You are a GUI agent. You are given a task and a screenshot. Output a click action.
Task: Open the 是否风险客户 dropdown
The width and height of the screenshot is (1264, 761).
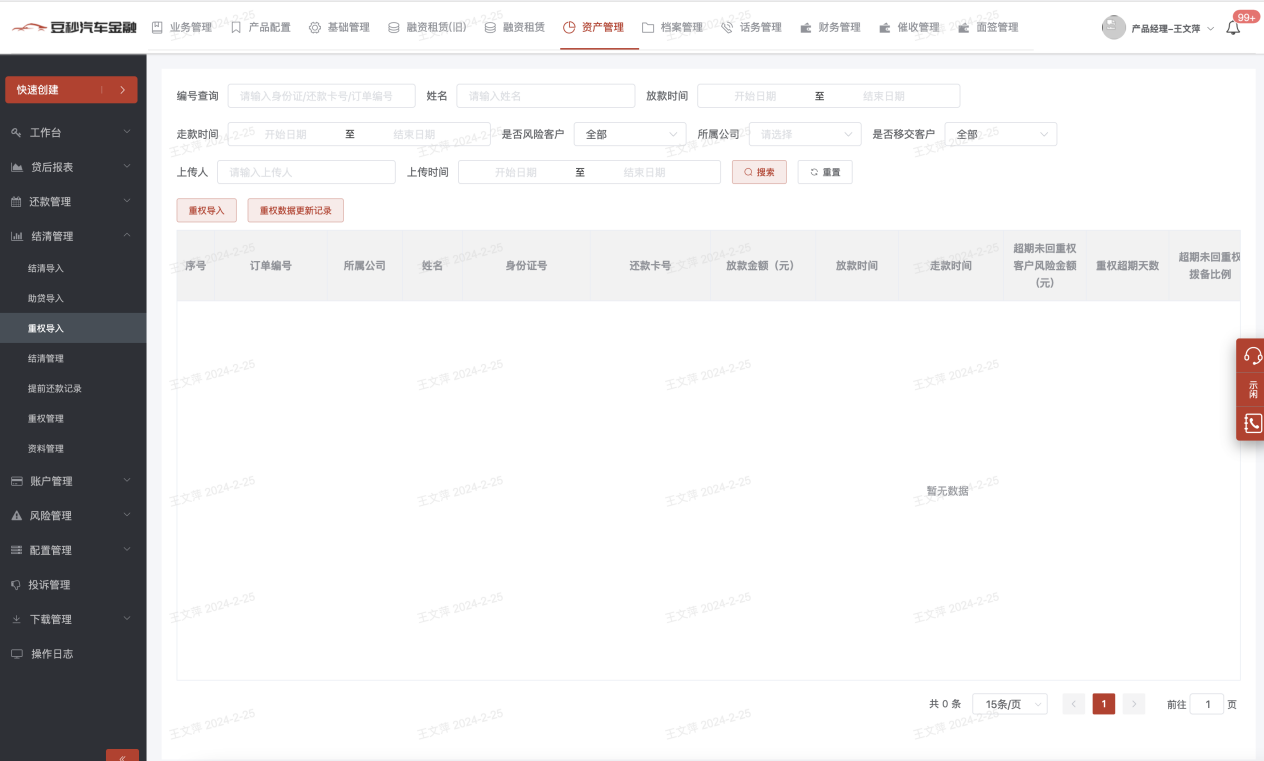click(x=630, y=134)
